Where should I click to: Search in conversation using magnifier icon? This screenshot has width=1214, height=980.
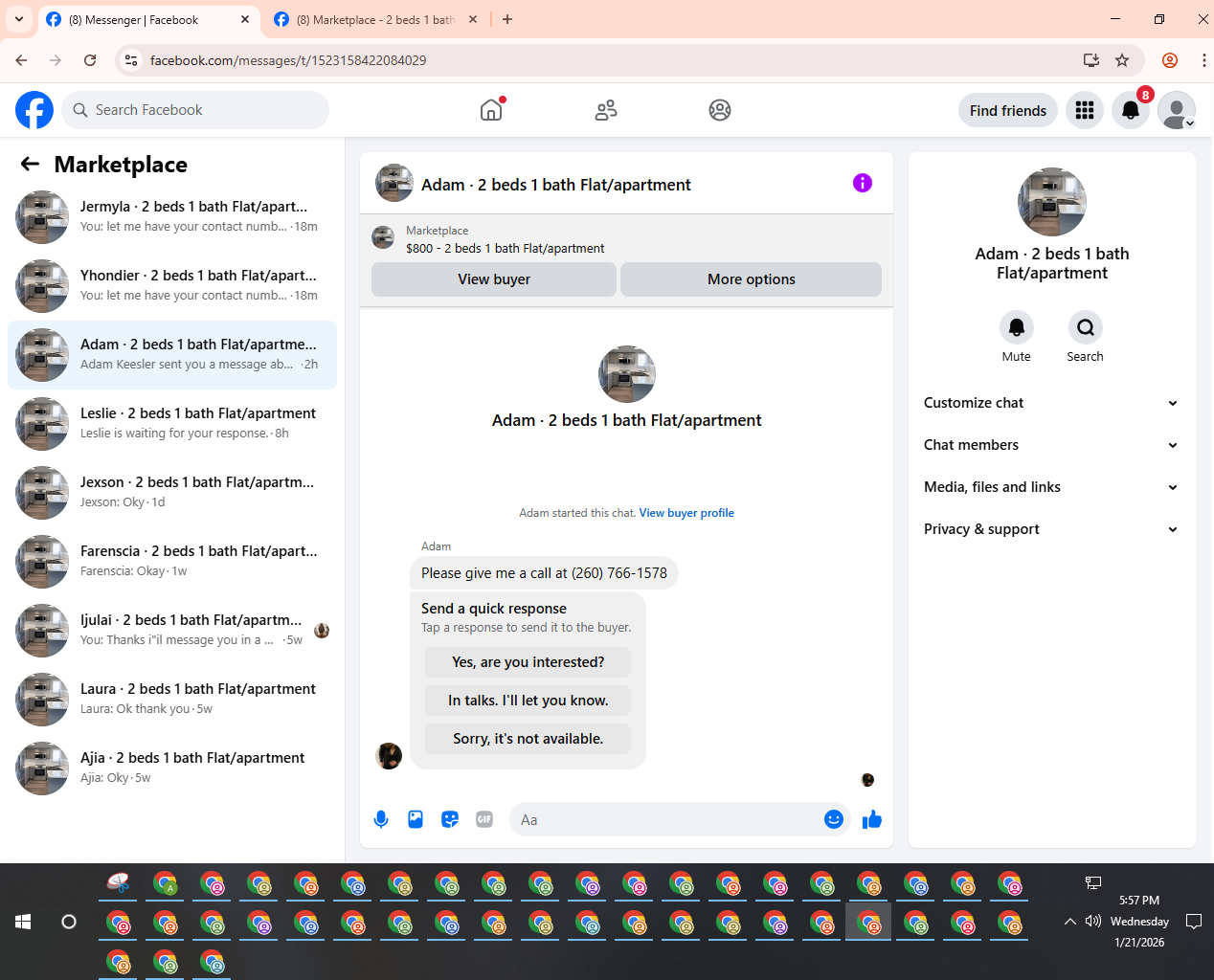coord(1086,327)
